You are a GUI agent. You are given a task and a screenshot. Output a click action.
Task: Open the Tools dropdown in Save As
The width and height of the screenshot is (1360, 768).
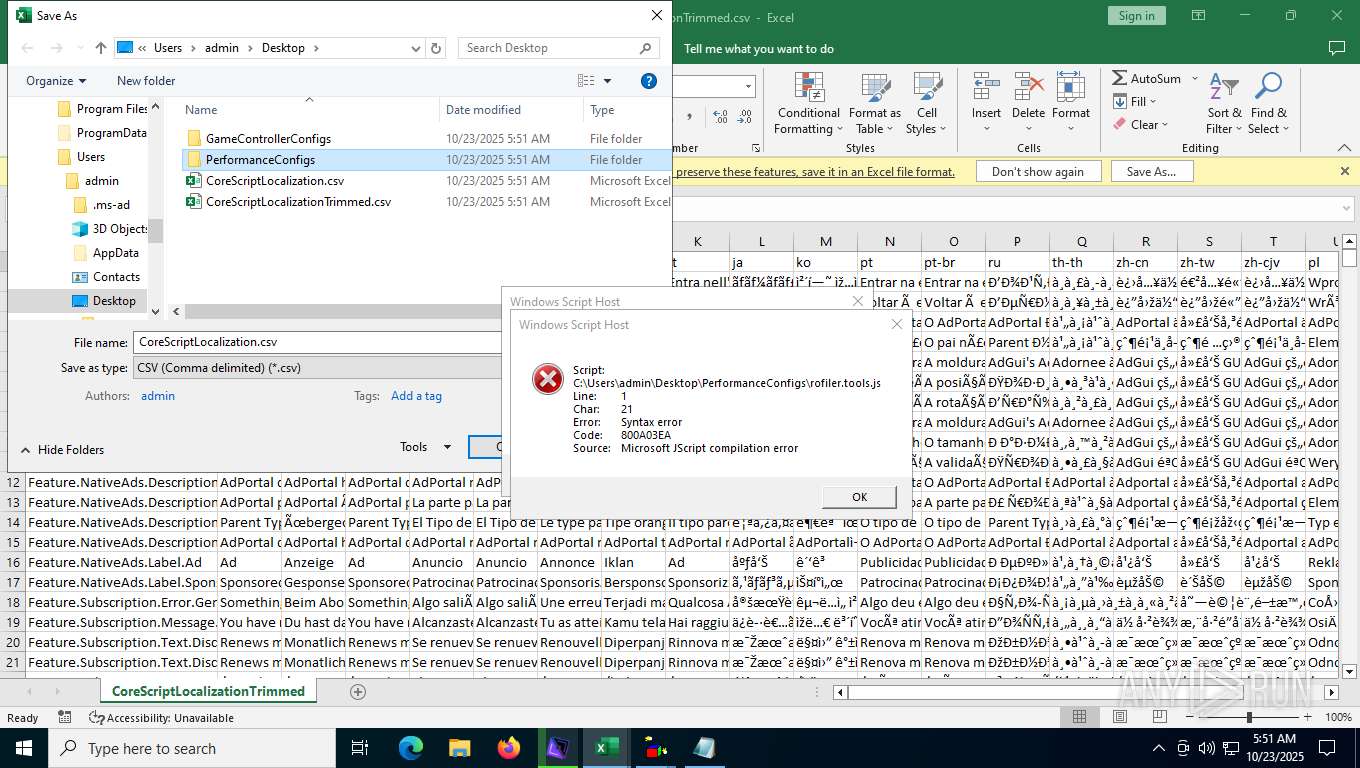coord(426,447)
